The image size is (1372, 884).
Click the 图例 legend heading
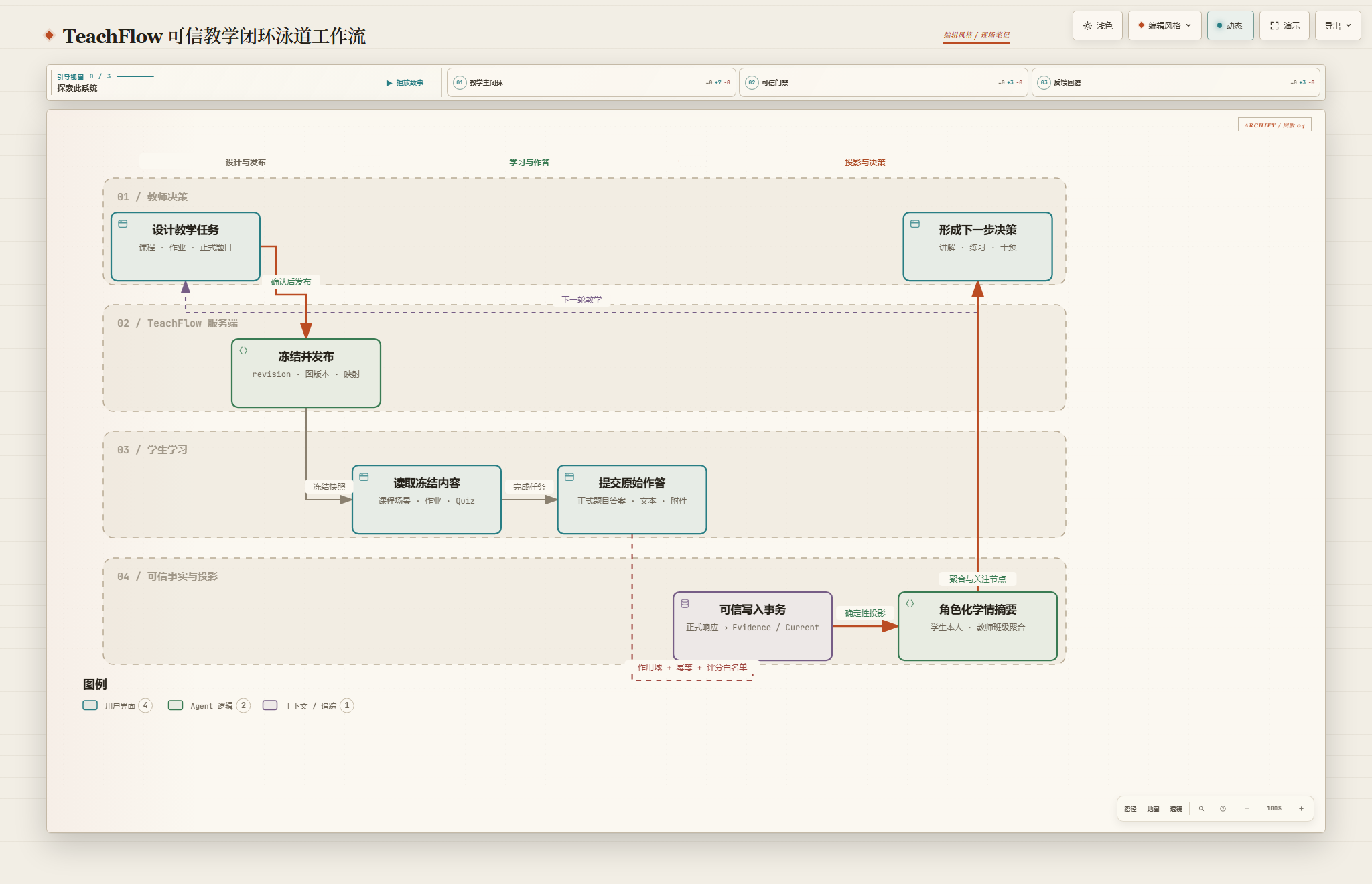click(94, 684)
